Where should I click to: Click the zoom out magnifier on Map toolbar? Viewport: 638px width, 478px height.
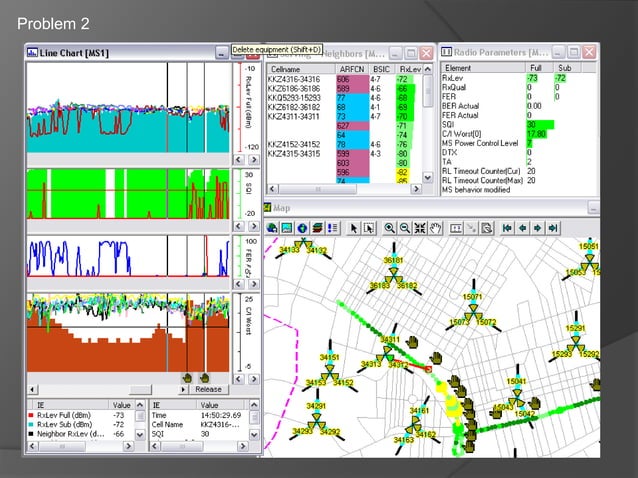click(x=404, y=228)
